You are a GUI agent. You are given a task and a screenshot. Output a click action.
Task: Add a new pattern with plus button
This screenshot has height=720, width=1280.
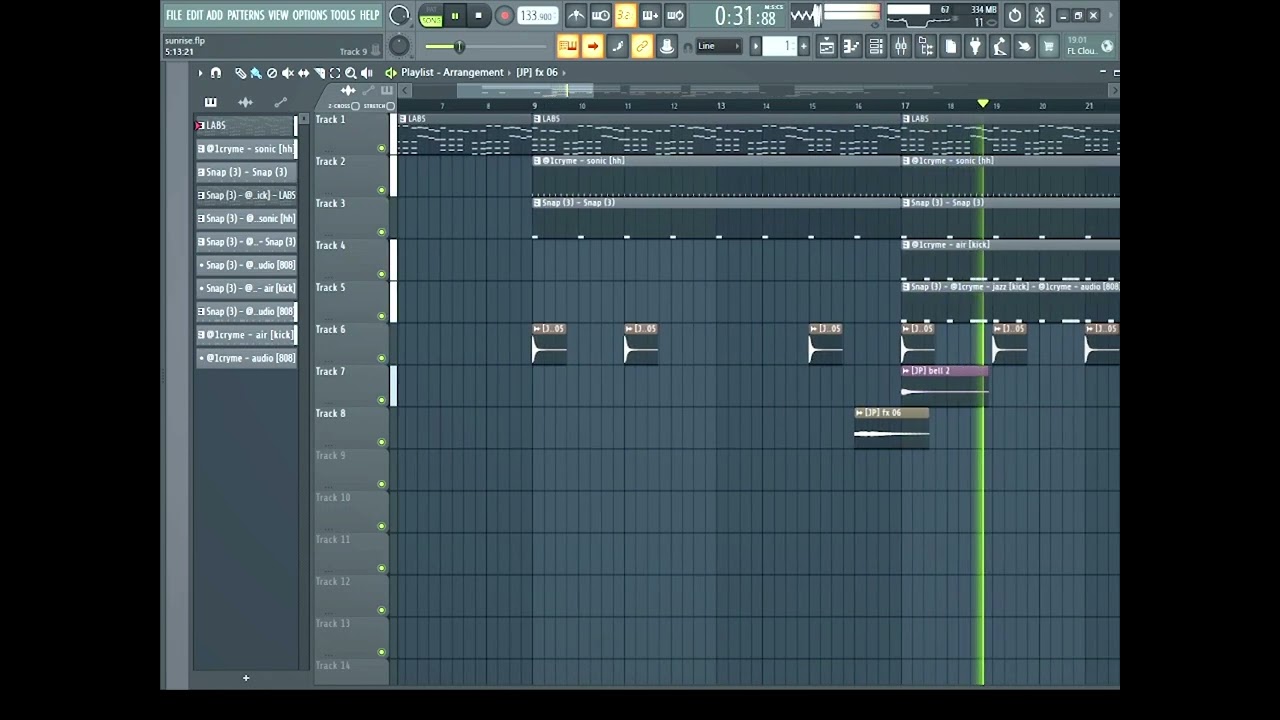803,46
